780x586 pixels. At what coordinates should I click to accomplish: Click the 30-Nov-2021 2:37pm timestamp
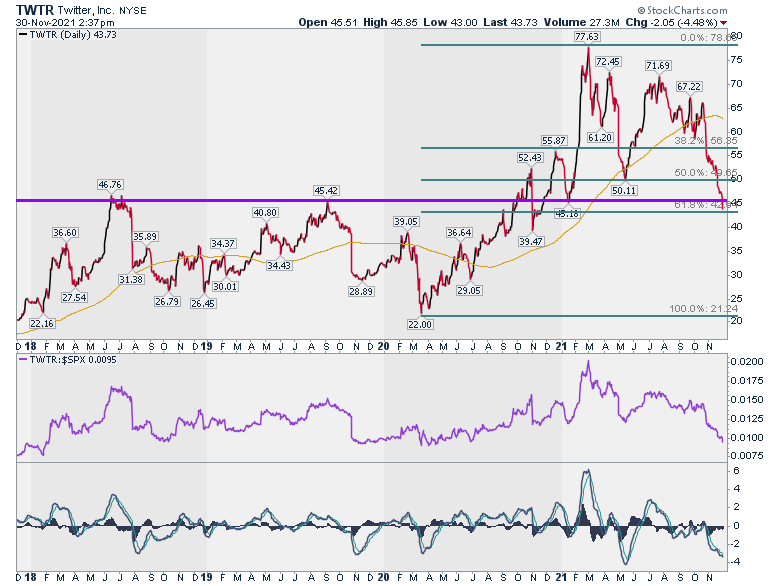click(65, 22)
